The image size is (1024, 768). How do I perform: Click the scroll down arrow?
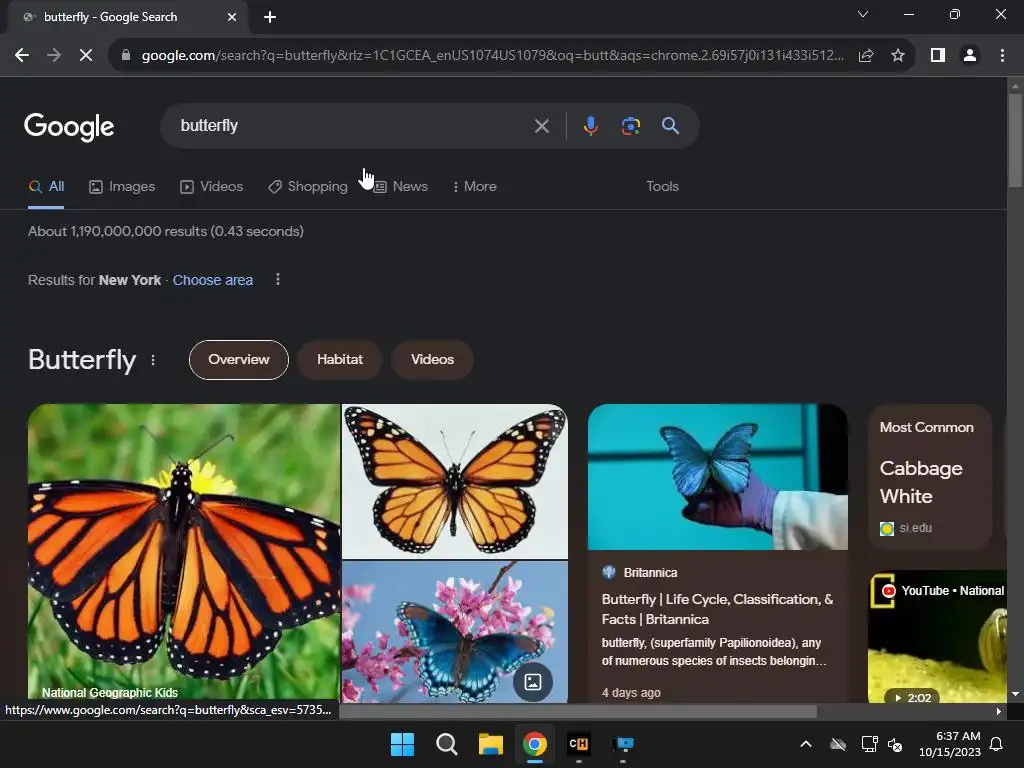1014,694
